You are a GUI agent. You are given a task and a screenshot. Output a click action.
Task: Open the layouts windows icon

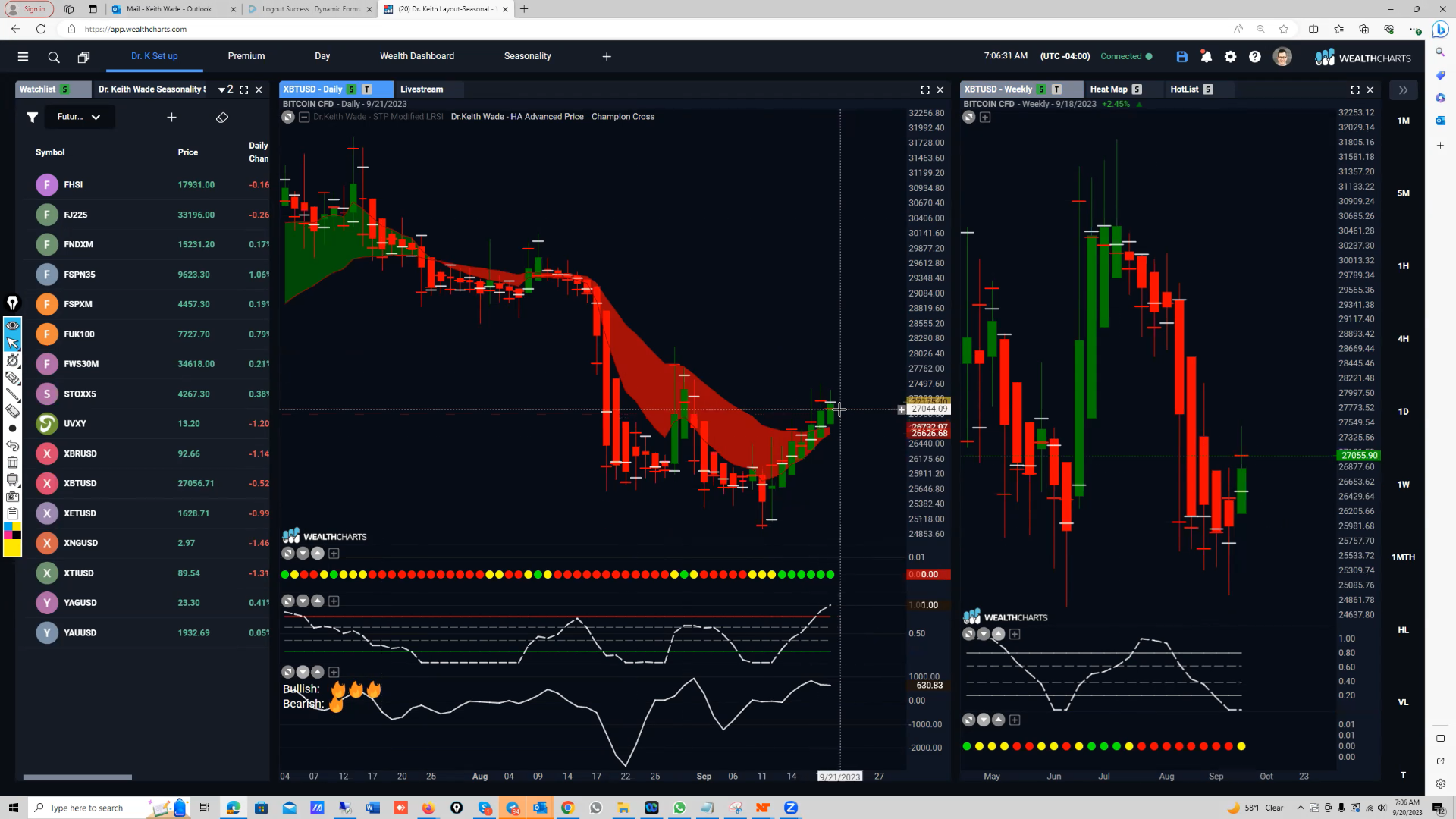(83, 57)
